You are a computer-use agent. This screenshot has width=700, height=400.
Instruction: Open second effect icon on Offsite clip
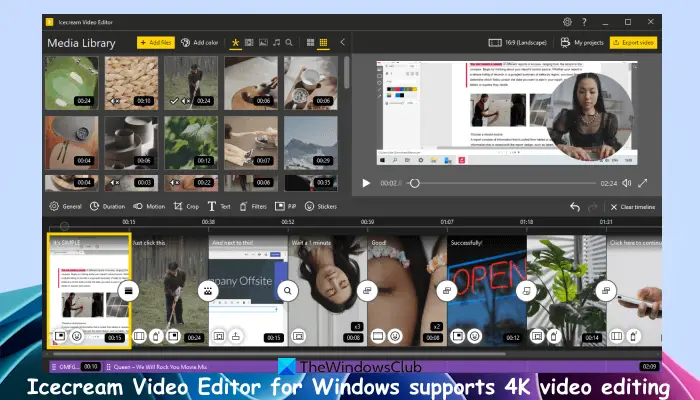(x=236, y=336)
